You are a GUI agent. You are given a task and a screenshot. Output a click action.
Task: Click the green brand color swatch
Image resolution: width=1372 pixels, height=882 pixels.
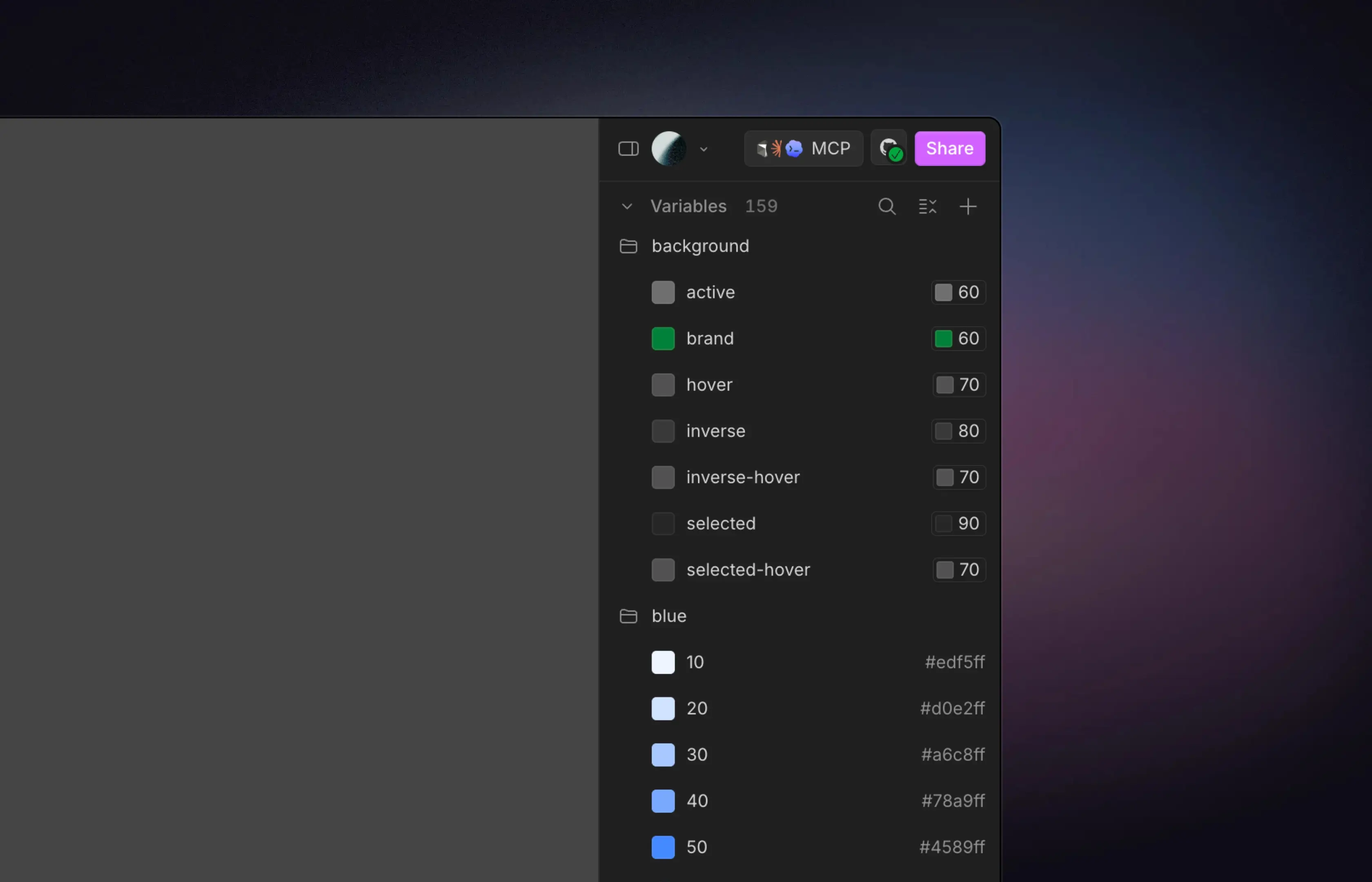pyautogui.click(x=663, y=339)
